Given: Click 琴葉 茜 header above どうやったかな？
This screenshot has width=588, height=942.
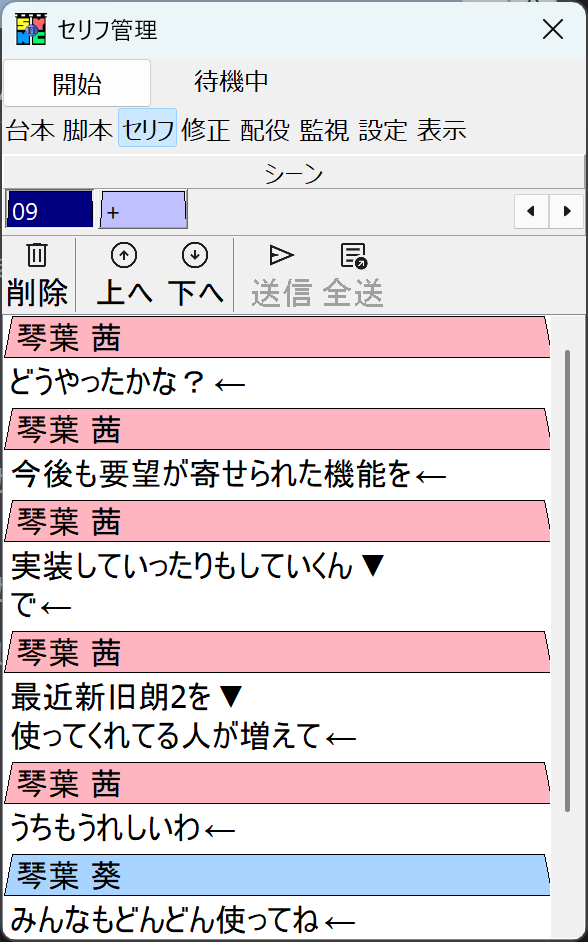Looking at the screenshot, I should (277, 338).
